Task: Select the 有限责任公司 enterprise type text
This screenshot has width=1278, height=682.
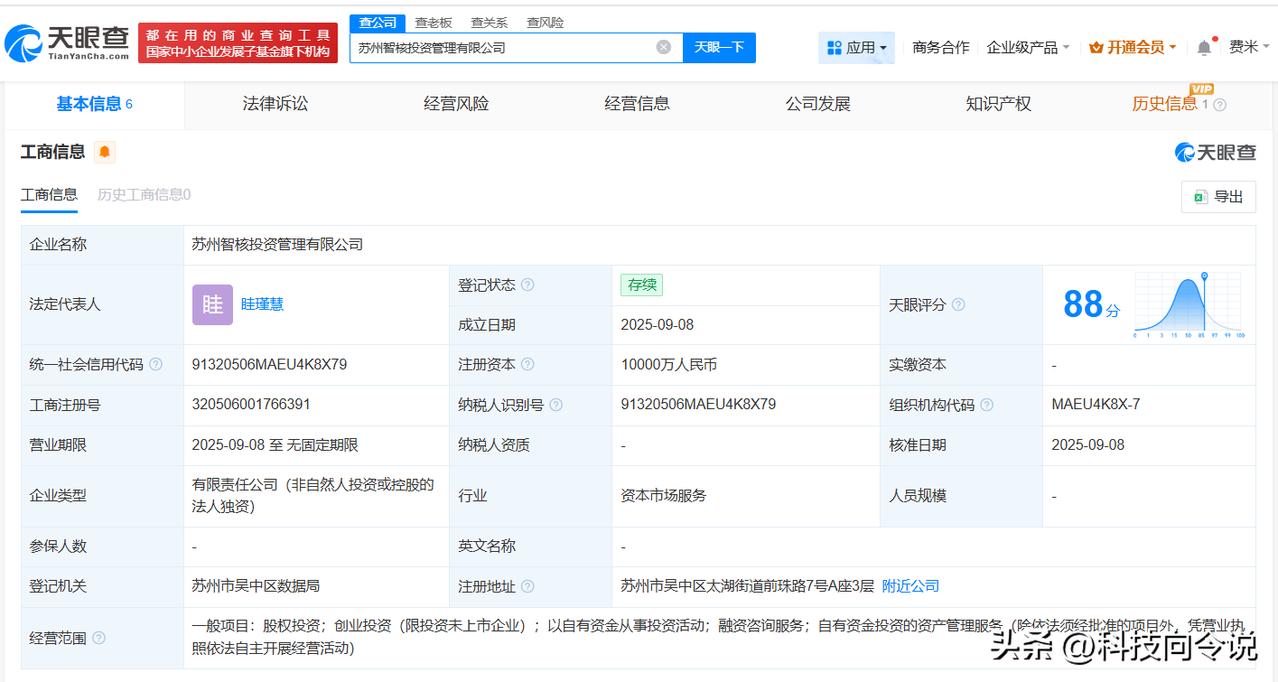Action: pyautogui.click(x=313, y=495)
